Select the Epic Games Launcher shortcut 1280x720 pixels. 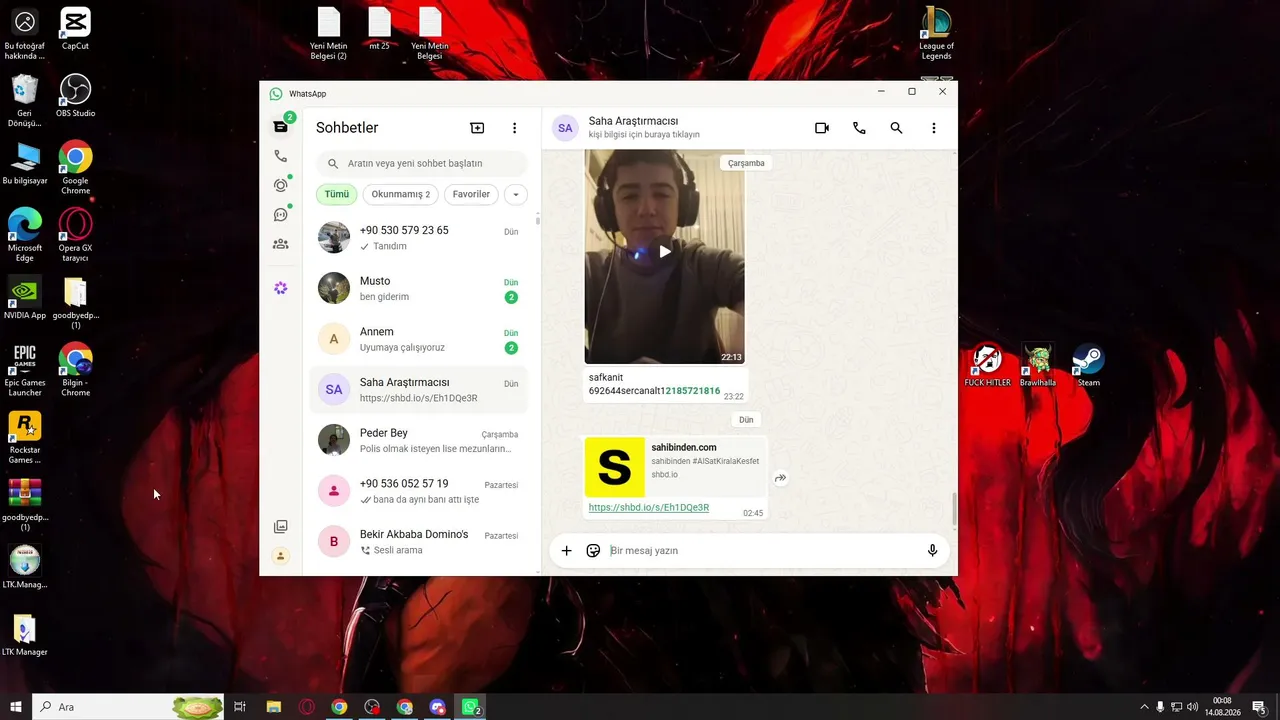25,370
